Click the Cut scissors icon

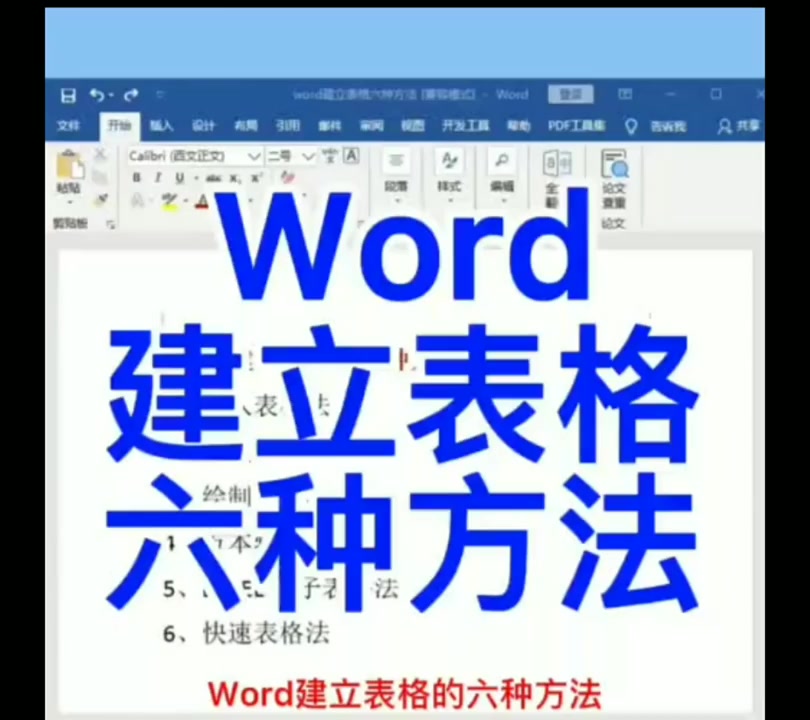(100, 154)
